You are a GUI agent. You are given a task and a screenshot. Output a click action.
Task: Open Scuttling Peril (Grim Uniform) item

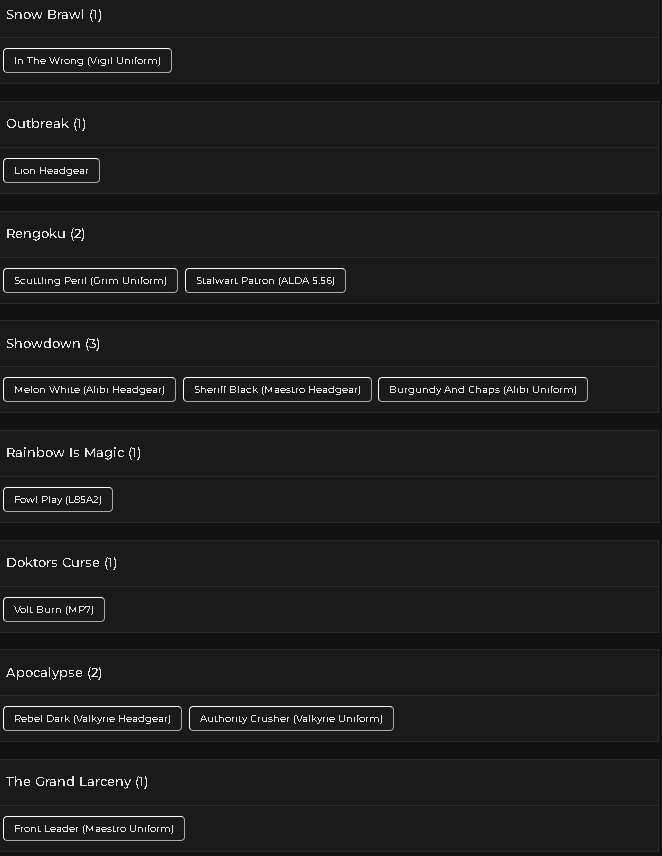coord(90,281)
